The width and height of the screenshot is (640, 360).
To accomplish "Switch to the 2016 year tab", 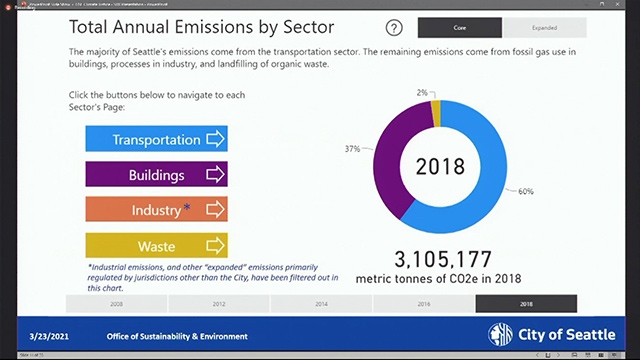I will [x=424, y=304].
